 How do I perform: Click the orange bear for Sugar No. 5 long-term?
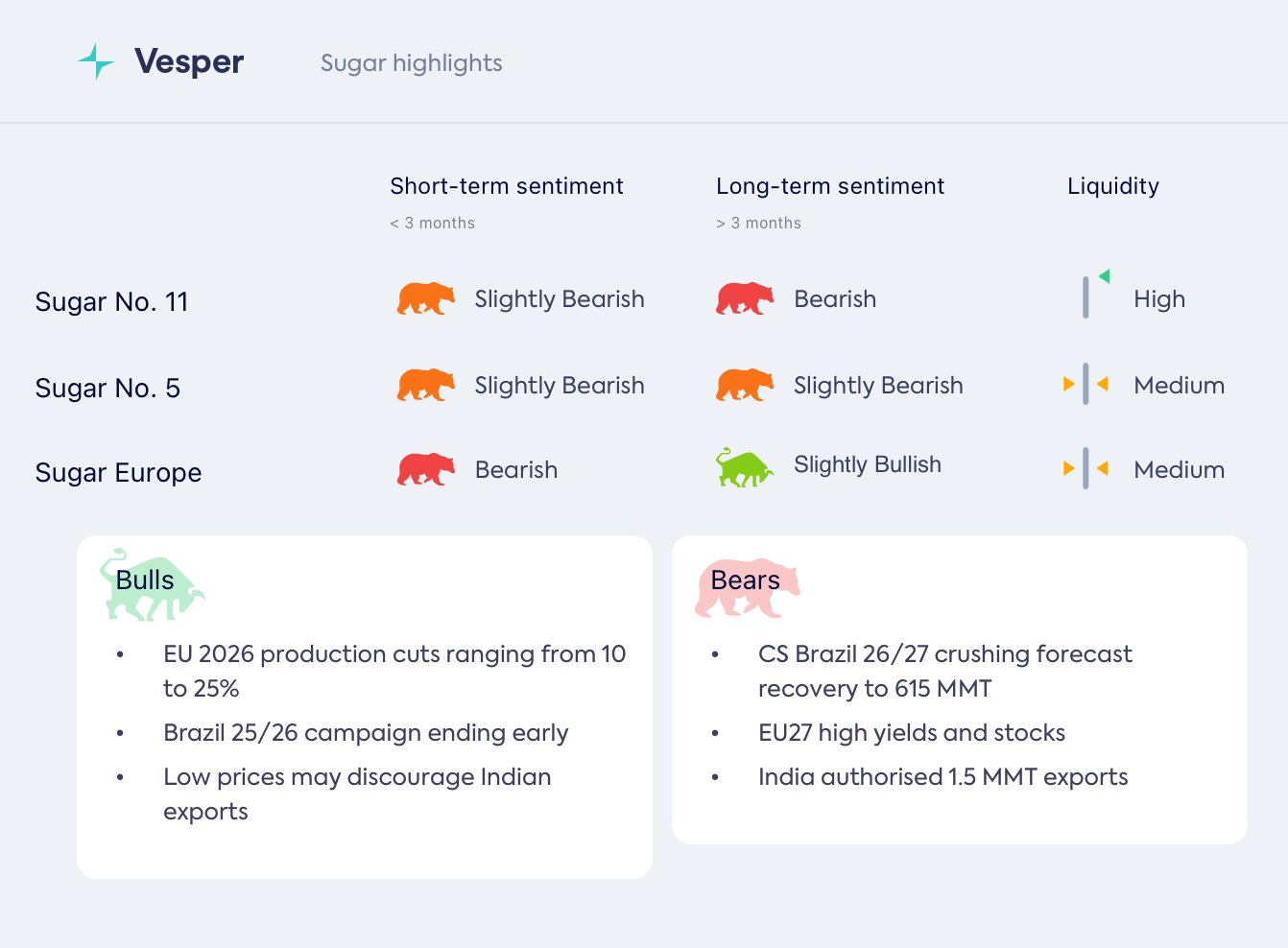(x=744, y=385)
